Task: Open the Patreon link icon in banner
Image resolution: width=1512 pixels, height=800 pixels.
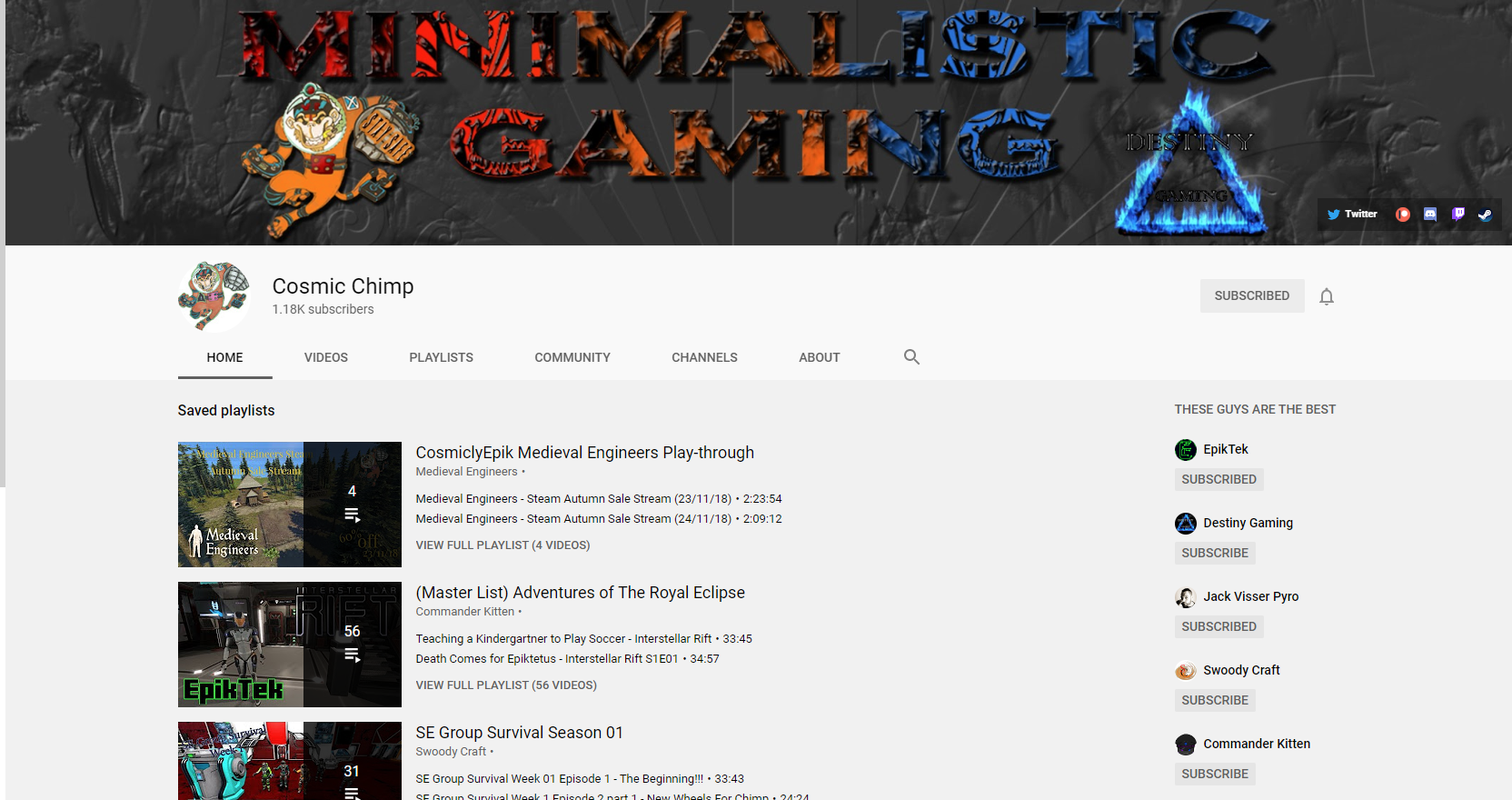Action: tap(1403, 215)
